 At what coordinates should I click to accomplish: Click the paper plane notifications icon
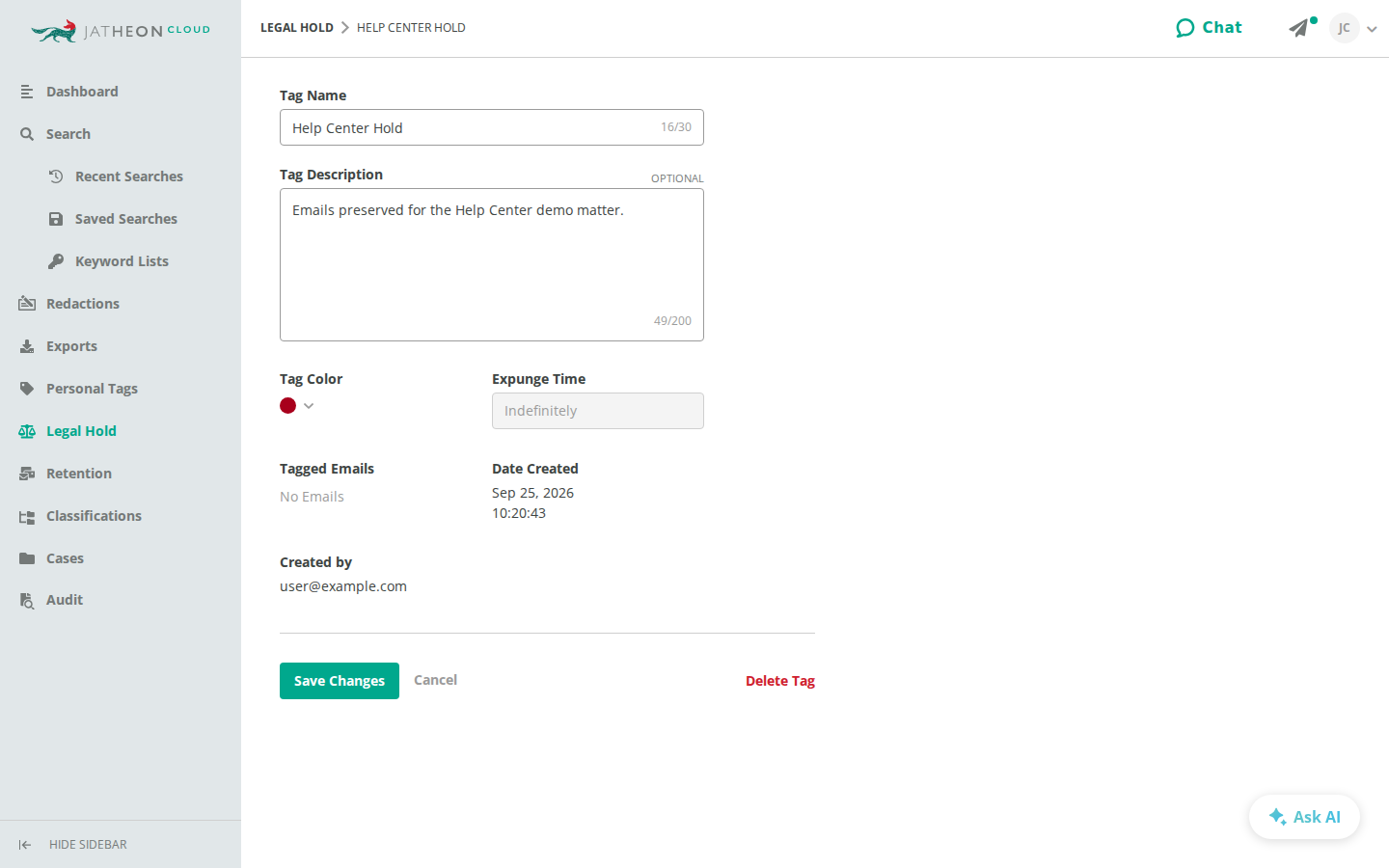pyautogui.click(x=1299, y=28)
